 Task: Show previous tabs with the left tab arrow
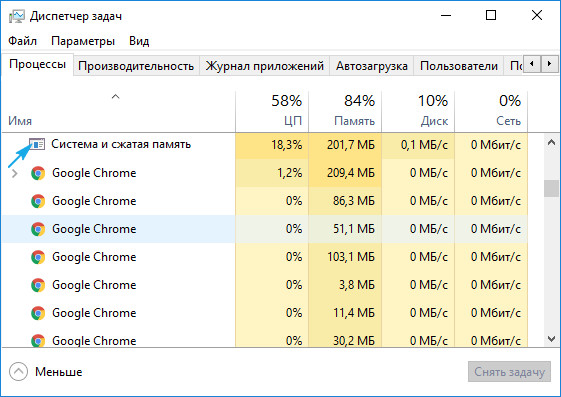(532, 64)
